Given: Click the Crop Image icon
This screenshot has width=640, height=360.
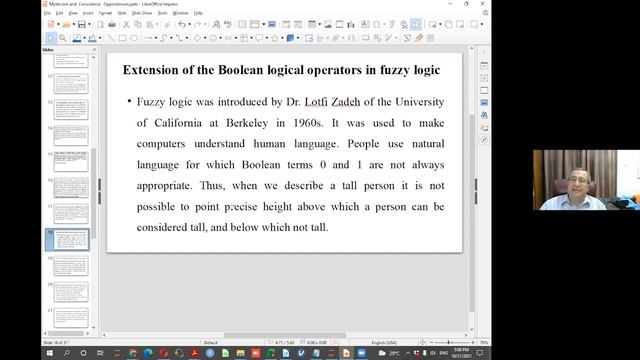Looking at the screenshot, I should click(x=377, y=38).
